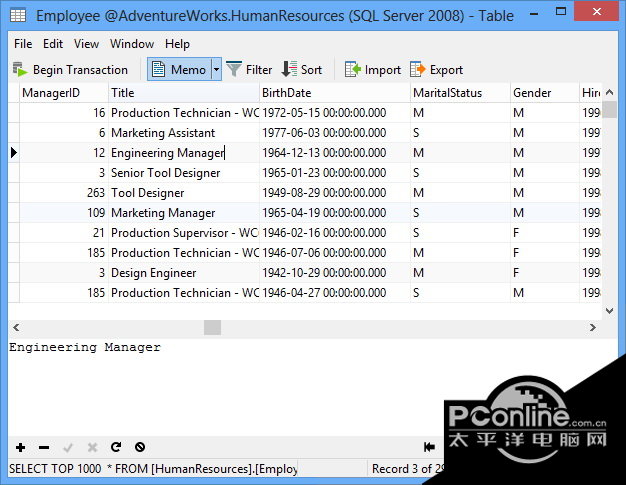Open the Edit menu
Viewport: 626px width, 485px height.
click(53, 44)
